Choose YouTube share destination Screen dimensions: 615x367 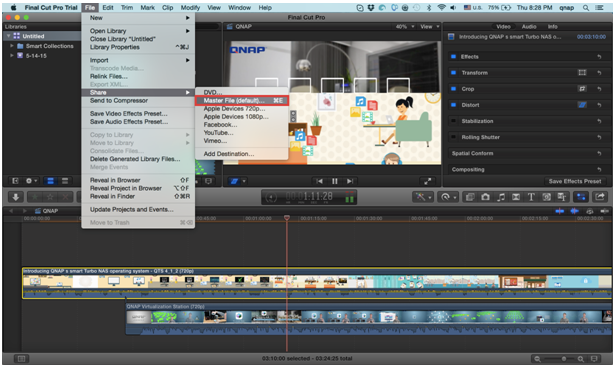[242, 133]
